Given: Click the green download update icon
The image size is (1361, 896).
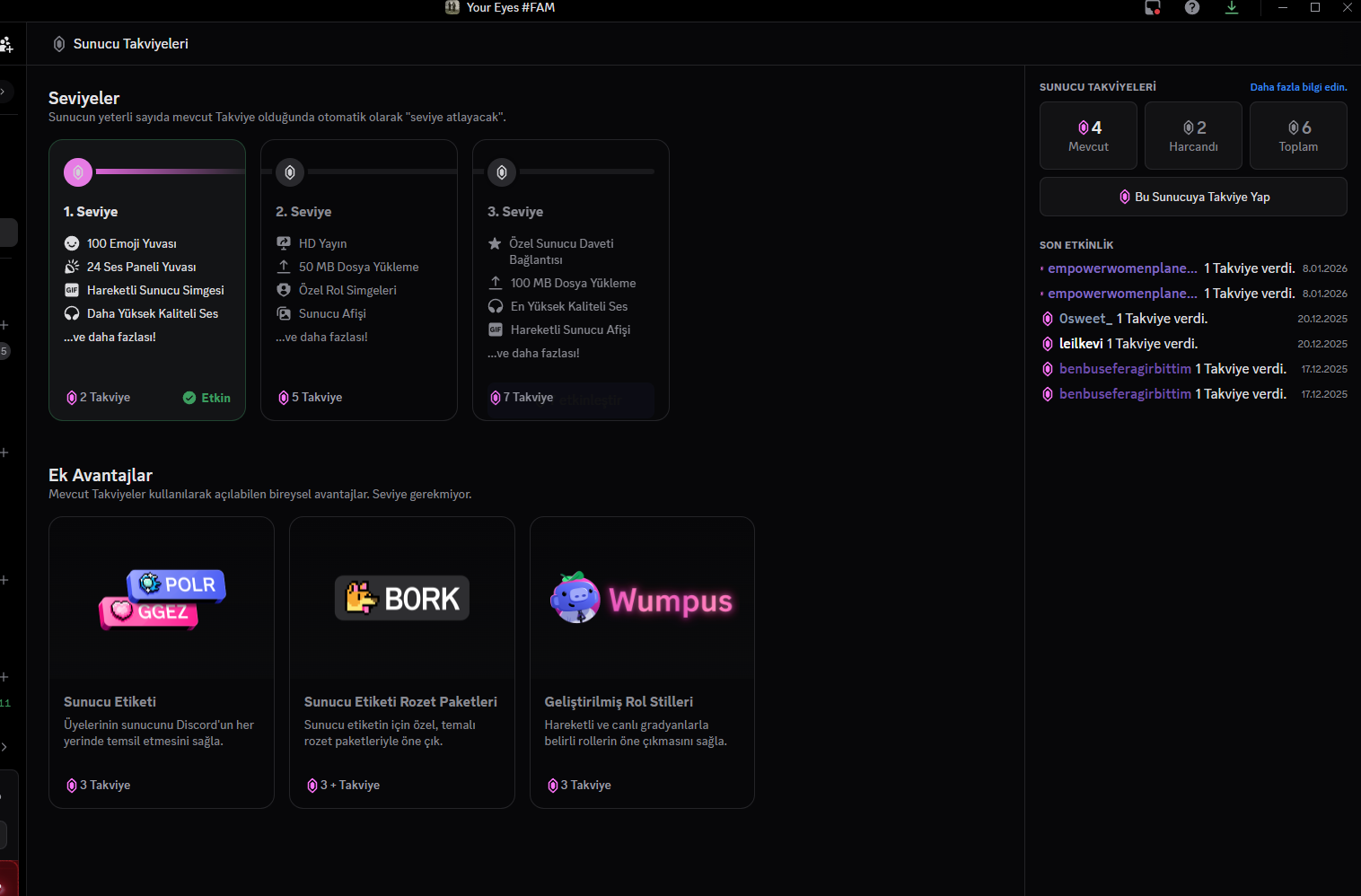Looking at the screenshot, I should tap(1232, 7).
